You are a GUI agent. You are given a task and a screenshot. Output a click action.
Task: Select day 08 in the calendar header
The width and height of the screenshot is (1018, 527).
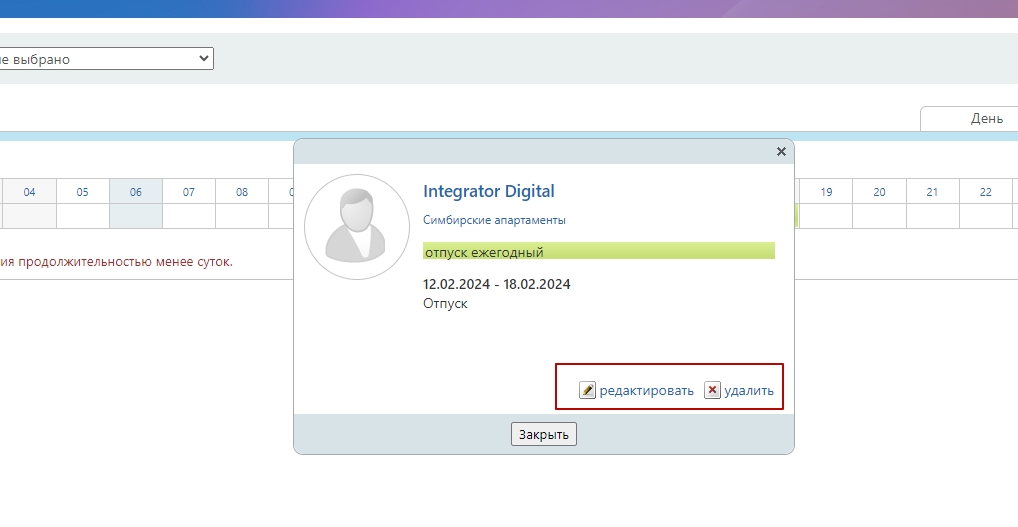pos(241,192)
